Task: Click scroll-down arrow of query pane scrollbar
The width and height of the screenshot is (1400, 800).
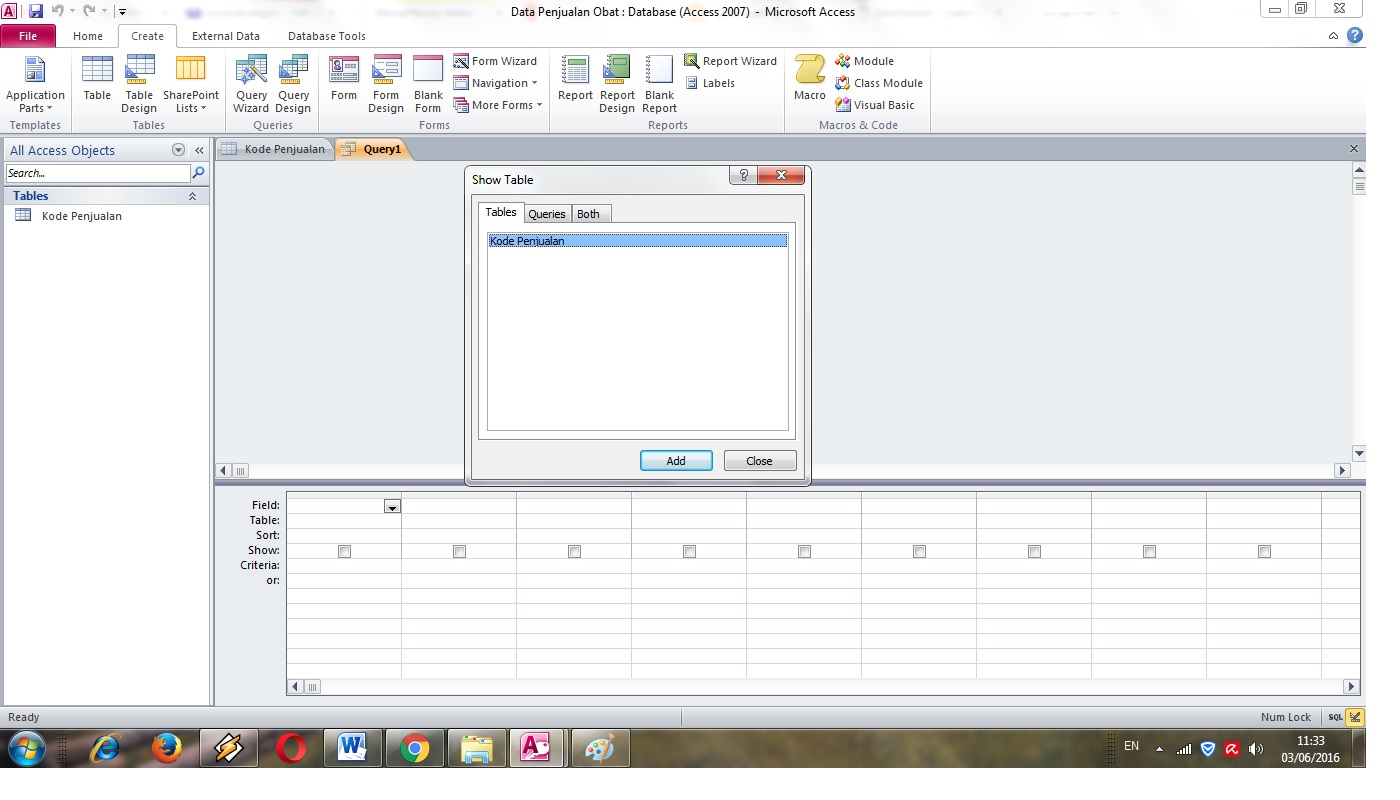Action: [x=1358, y=453]
